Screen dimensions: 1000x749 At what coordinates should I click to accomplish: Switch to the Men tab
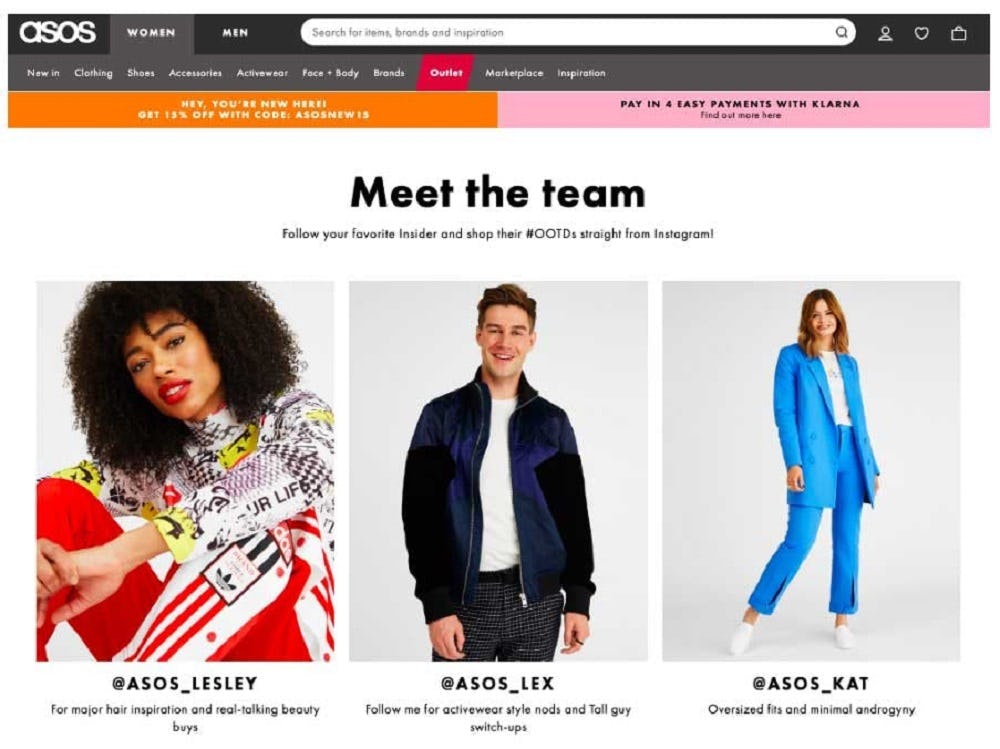click(235, 33)
